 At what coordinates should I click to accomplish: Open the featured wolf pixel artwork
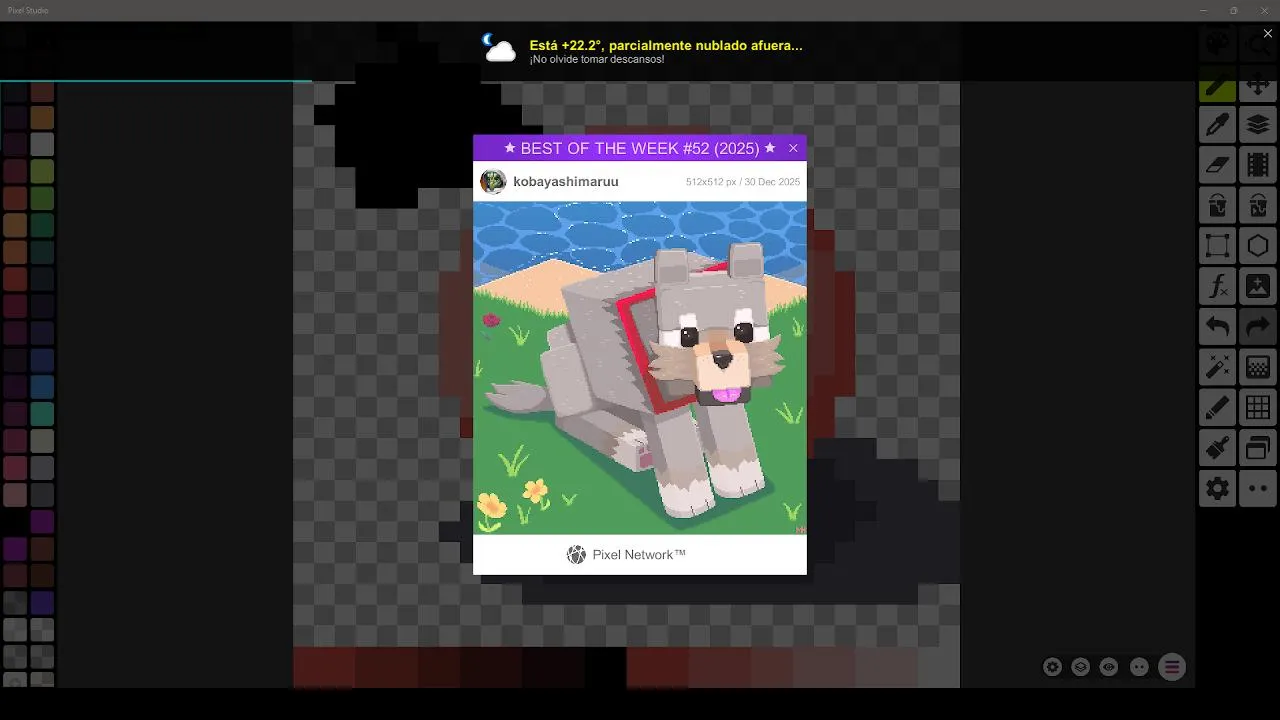(640, 368)
